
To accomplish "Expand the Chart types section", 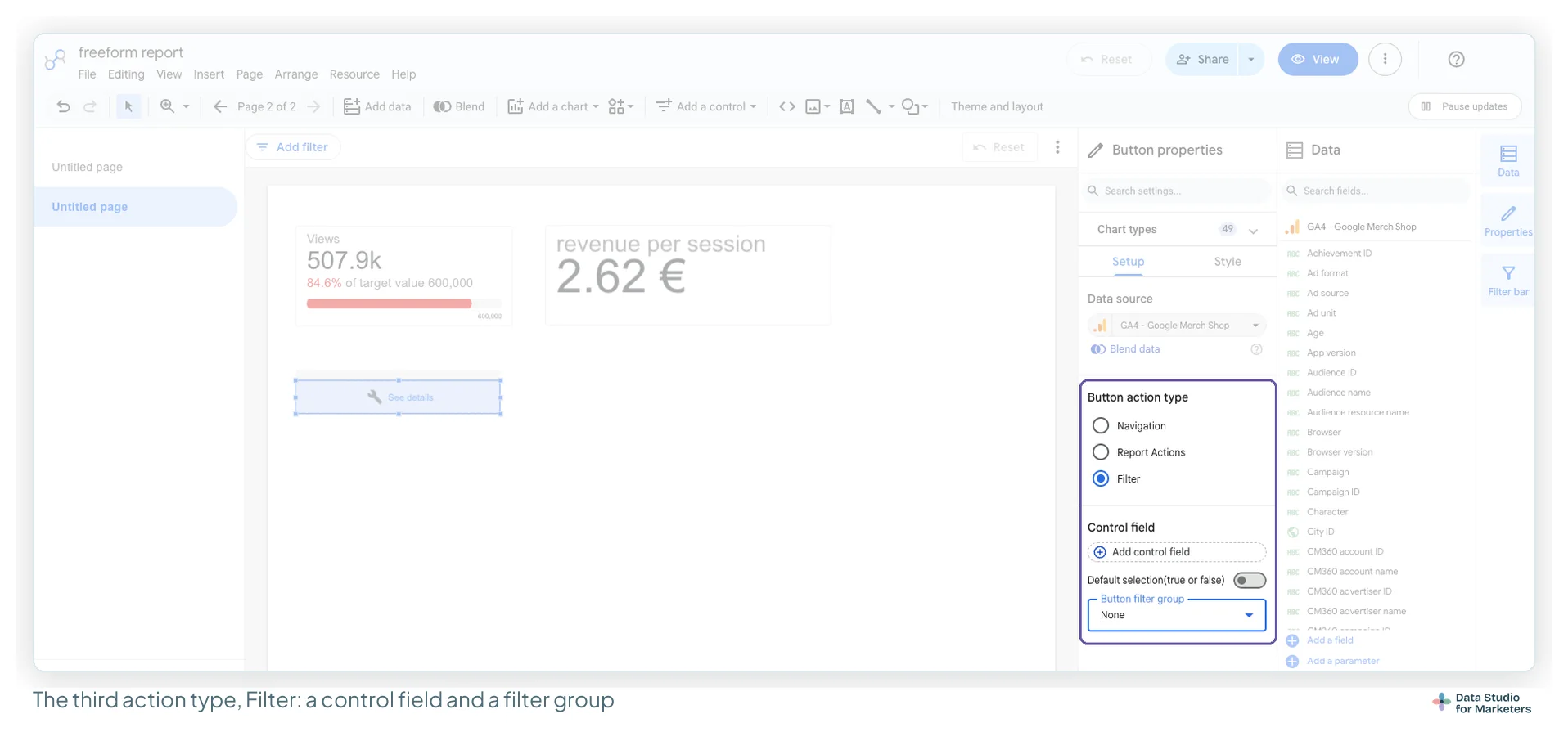I will 1253,230.
